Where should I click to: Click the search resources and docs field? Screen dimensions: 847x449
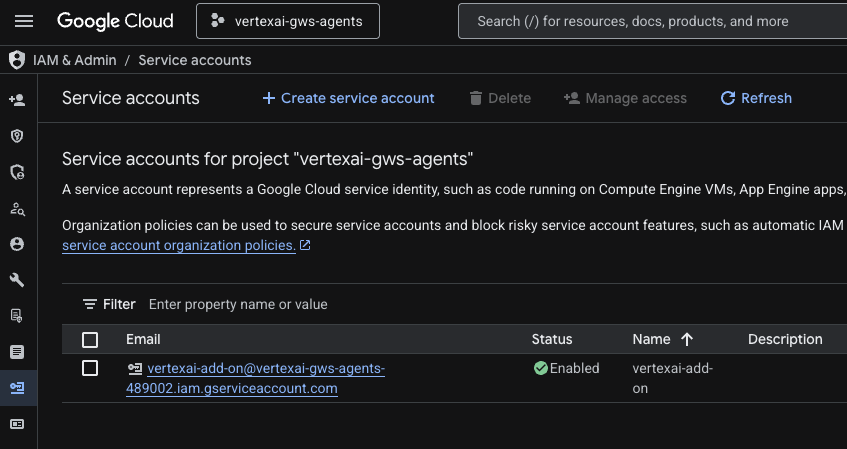[650, 21]
